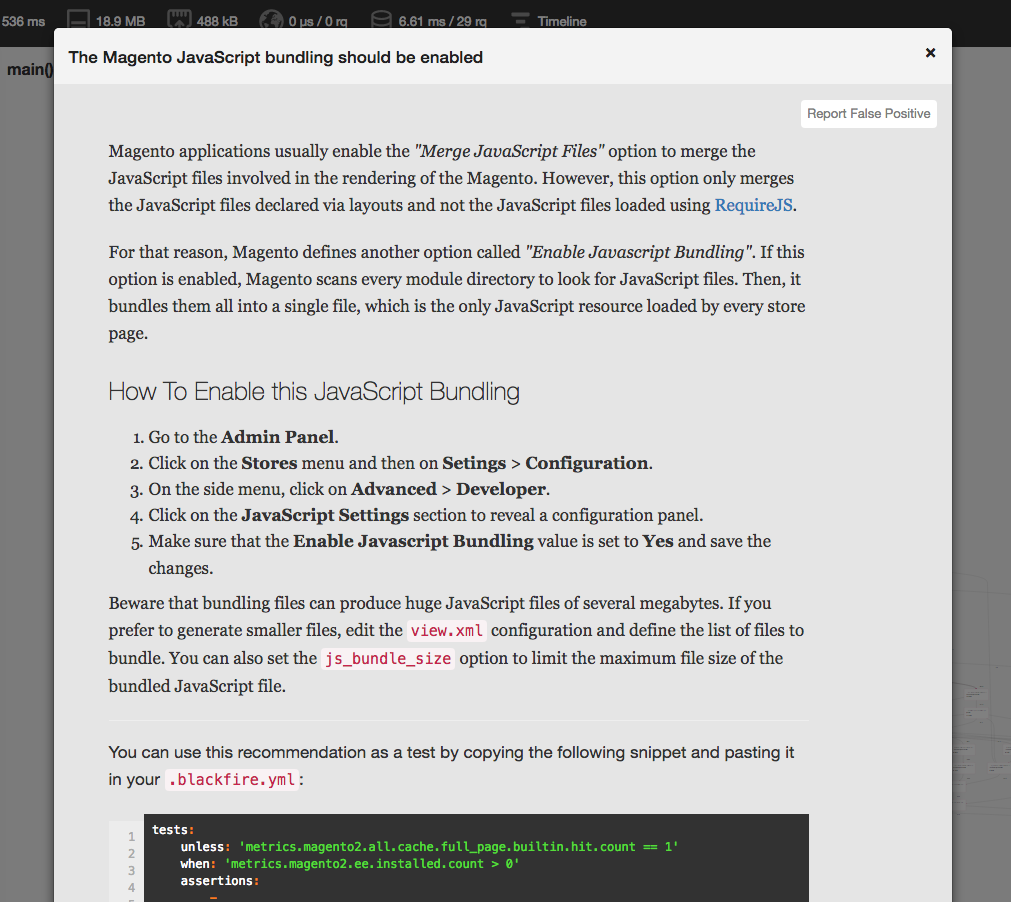1011x902 pixels.
Task: Click the 'tests:' line in the code snippet
Action: (x=173, y=830)
